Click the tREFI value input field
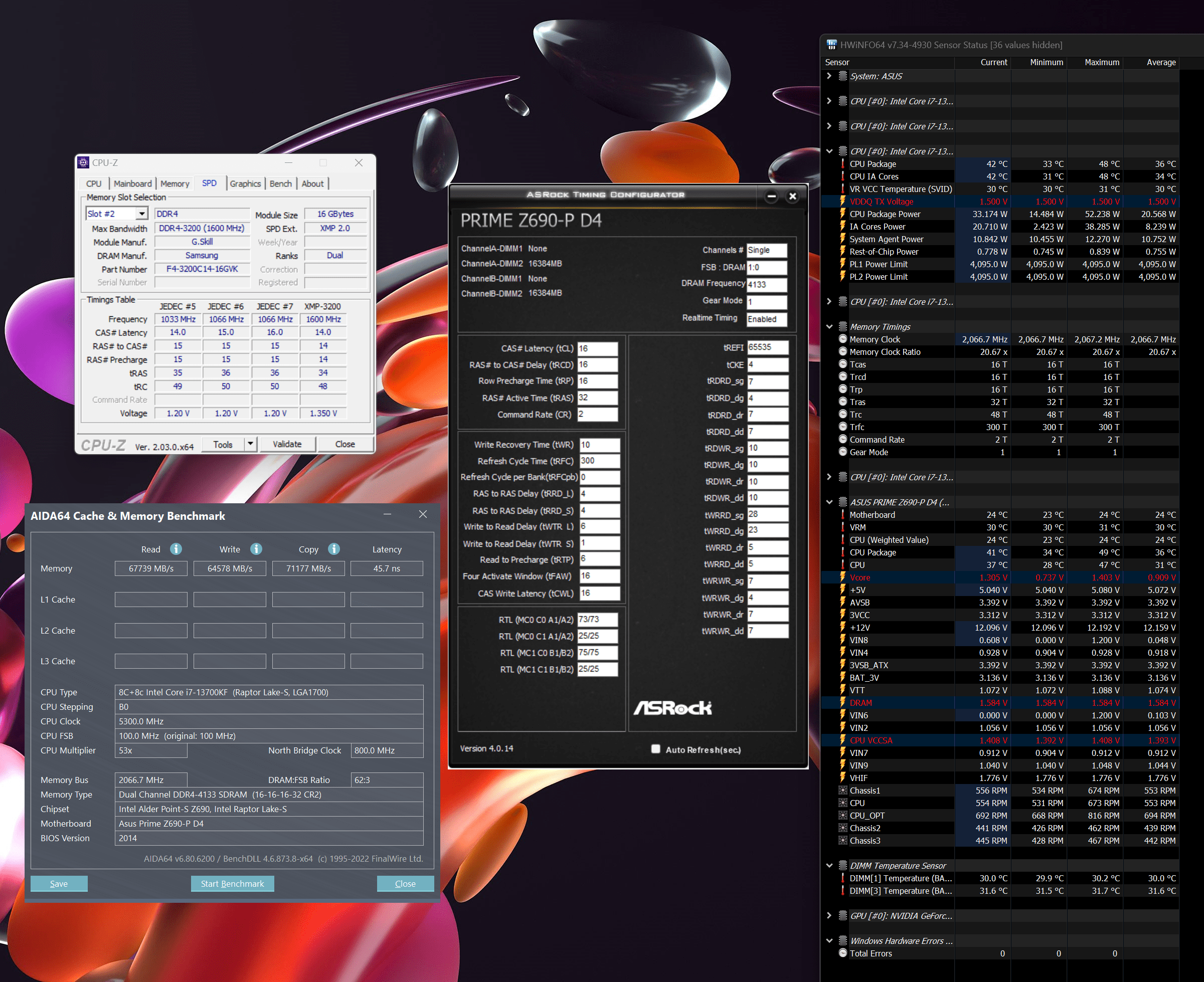1204x982 pixels. click(x=767, y=347)
